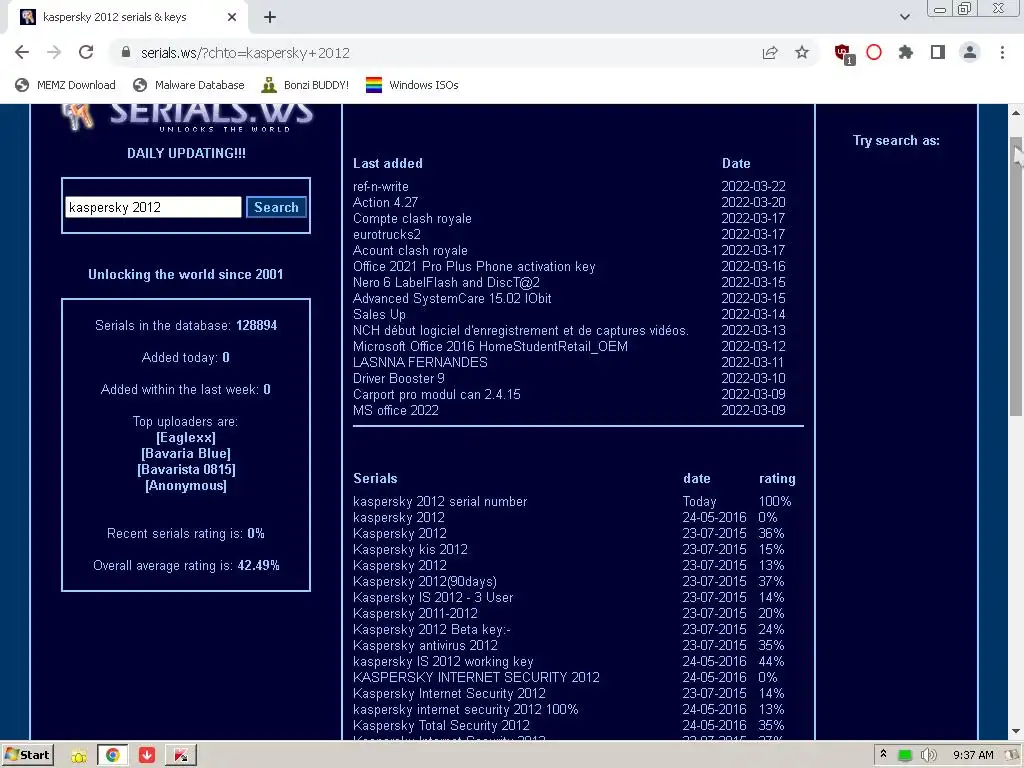The width and height of the screenshot is (1024, 768).
Task: Open Driver Booster 9 entry
Action: [398, 379]
